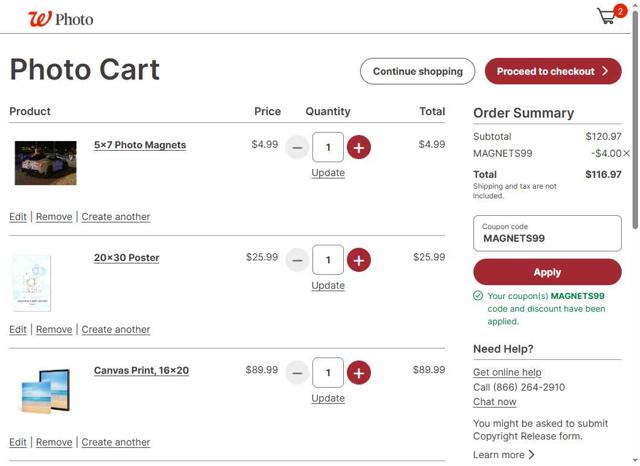Open the Chat now help link
640x466 pixels.
click(494, 402)
